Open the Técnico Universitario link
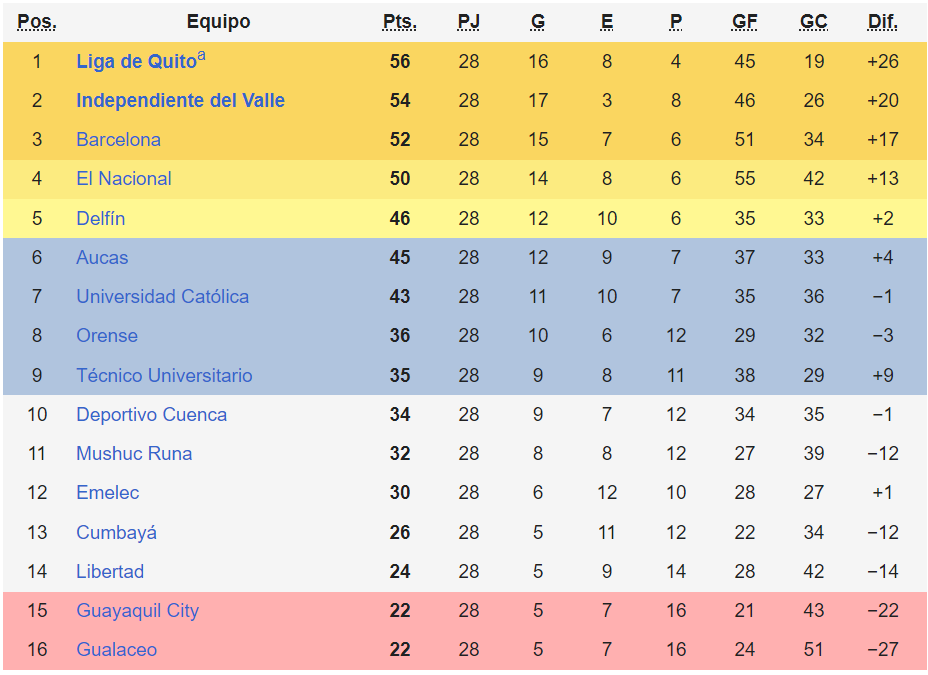This screenshot has width=928, height=675. pos(164,376)
